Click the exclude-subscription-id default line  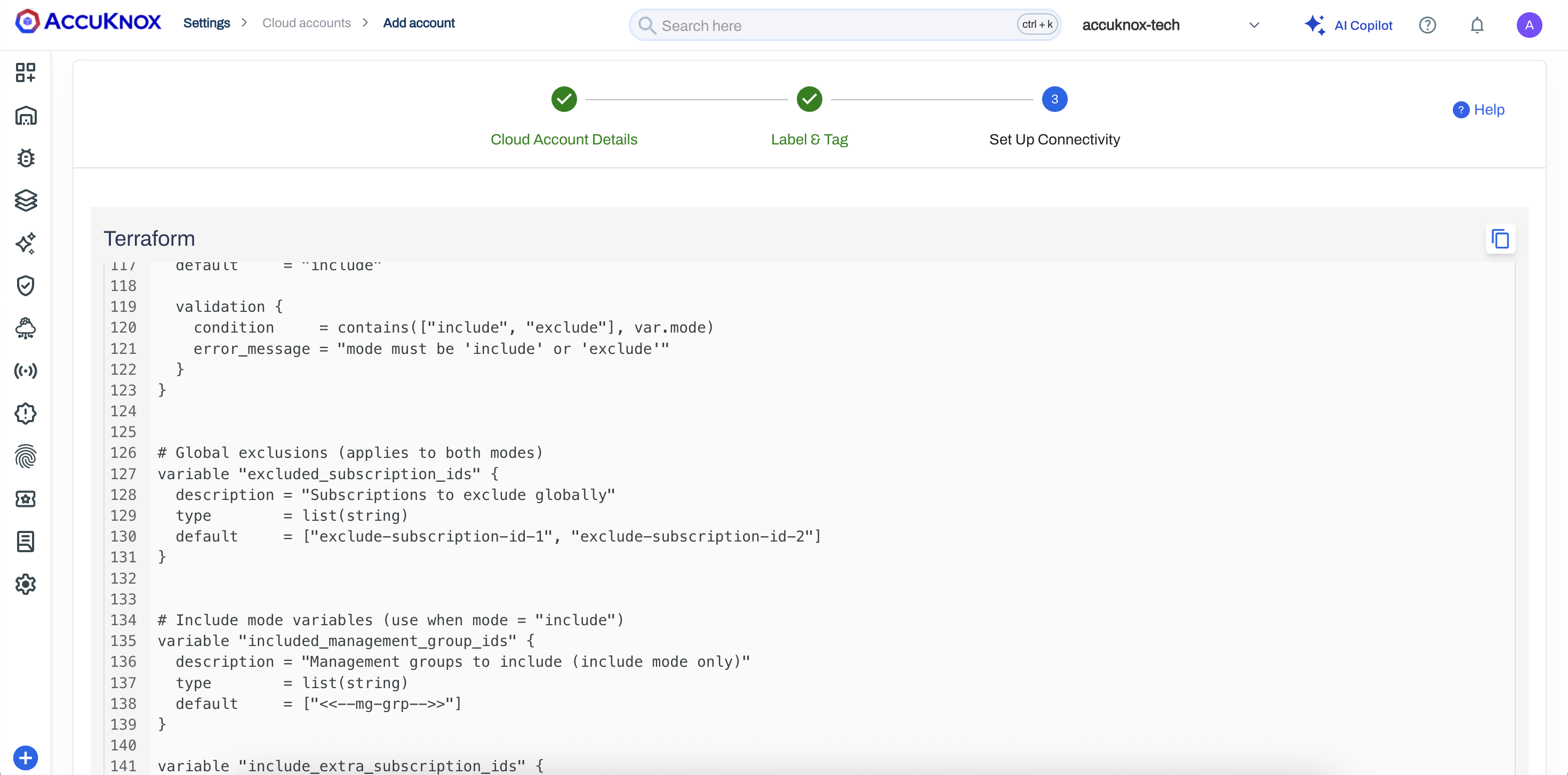click(x=499, y=536)
